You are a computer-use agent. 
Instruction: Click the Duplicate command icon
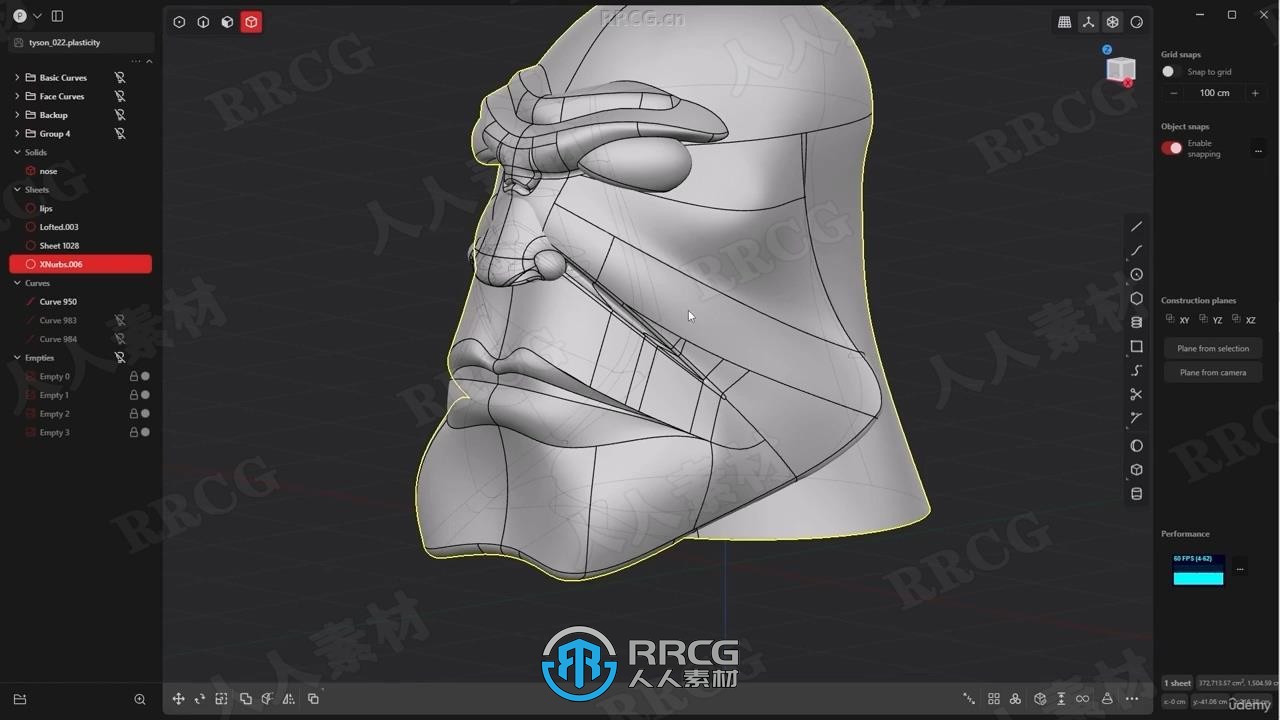(x=313, y=699)
